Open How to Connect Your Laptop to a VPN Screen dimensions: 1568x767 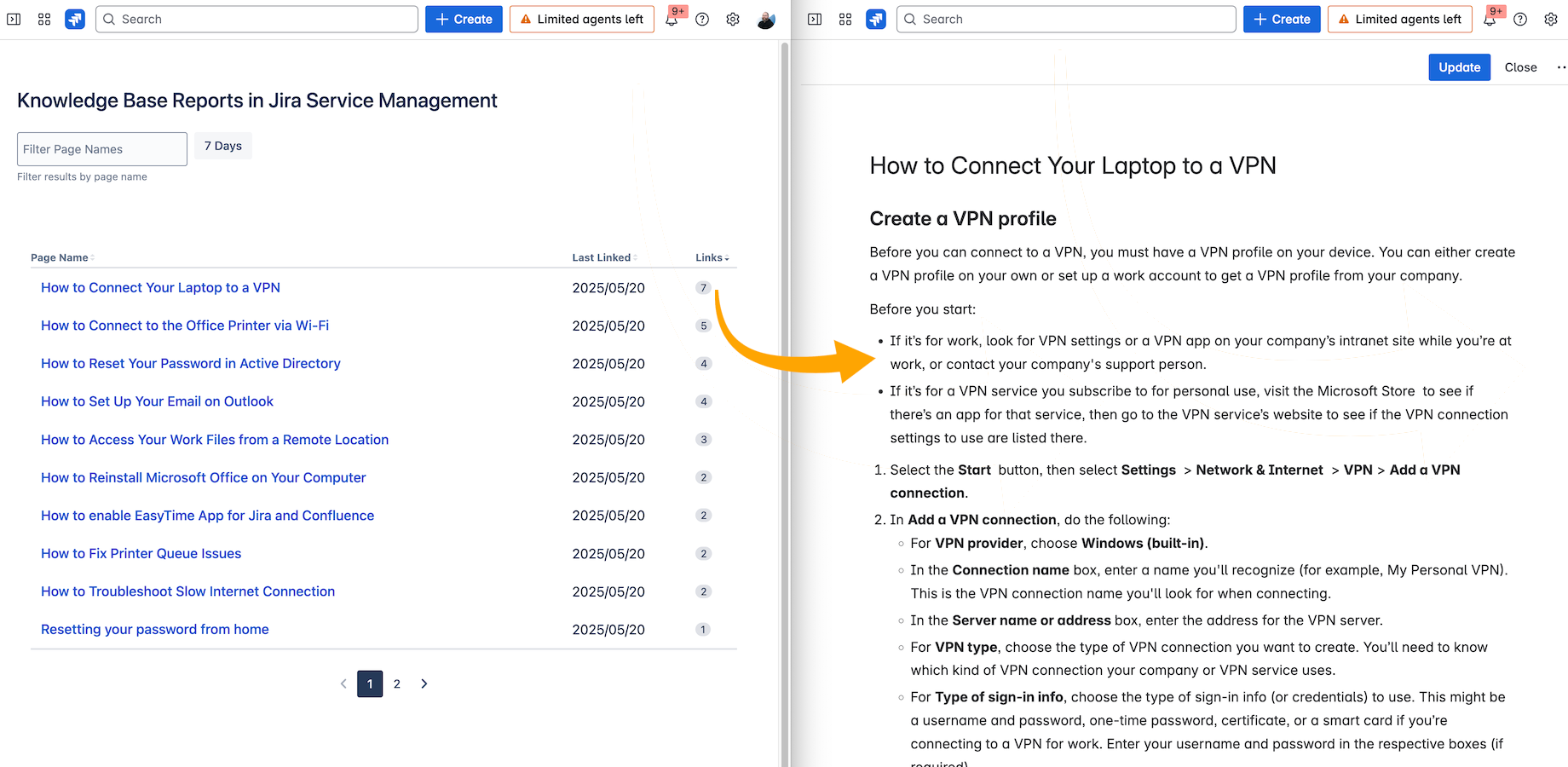(x=160, y=287)
